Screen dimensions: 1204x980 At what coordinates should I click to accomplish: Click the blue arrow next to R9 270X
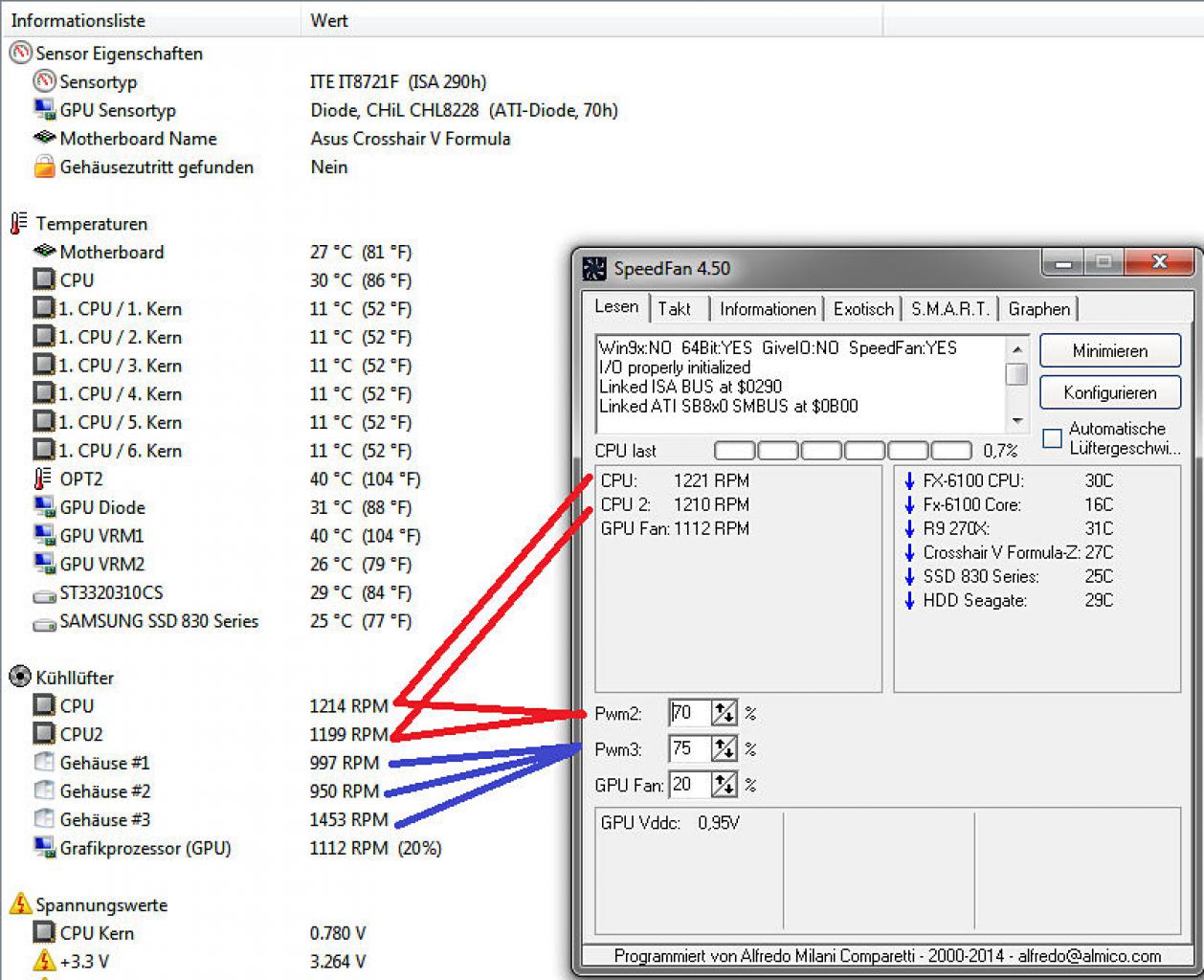[909, 528]
